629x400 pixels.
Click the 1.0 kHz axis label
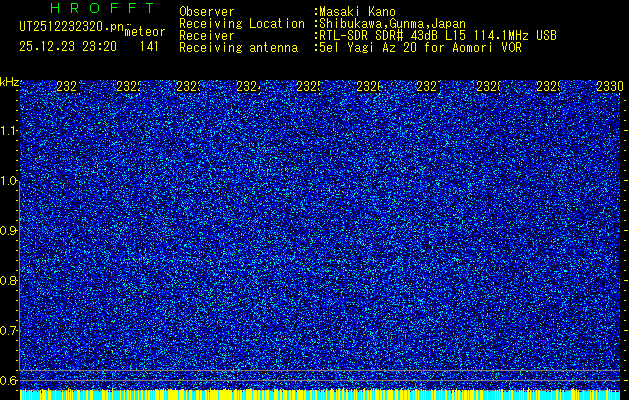coord(9,181)
